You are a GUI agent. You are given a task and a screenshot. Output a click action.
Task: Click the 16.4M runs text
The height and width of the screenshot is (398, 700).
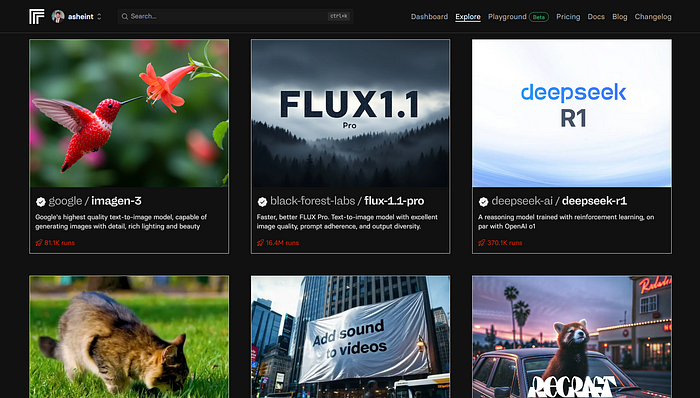click(x=282, y=243)
